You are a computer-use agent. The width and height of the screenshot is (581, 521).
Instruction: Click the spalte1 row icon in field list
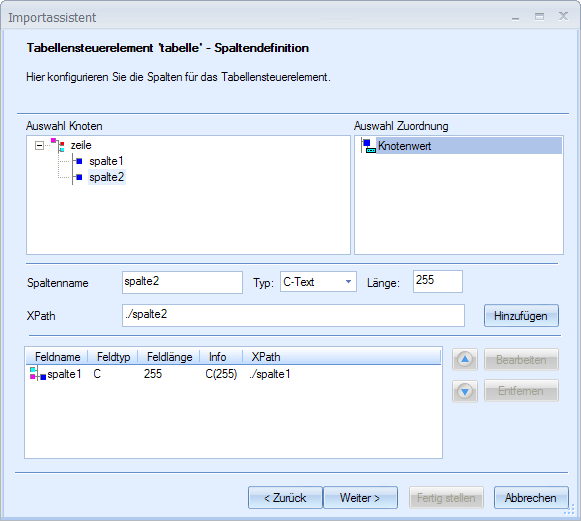pos(38,374)
